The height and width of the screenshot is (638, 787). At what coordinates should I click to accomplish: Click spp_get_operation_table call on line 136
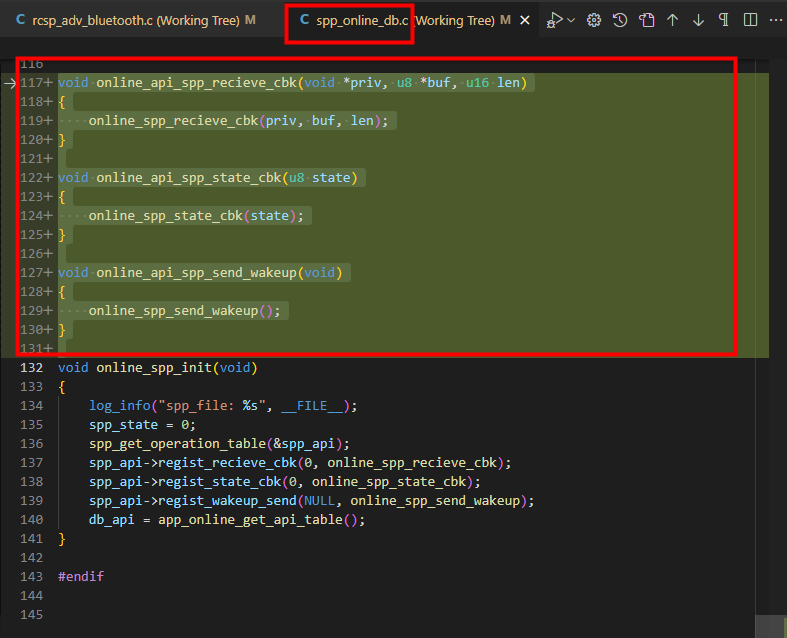177,444
